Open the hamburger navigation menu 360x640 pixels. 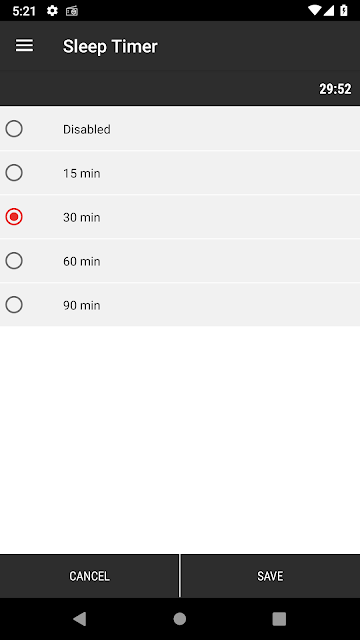24,46
